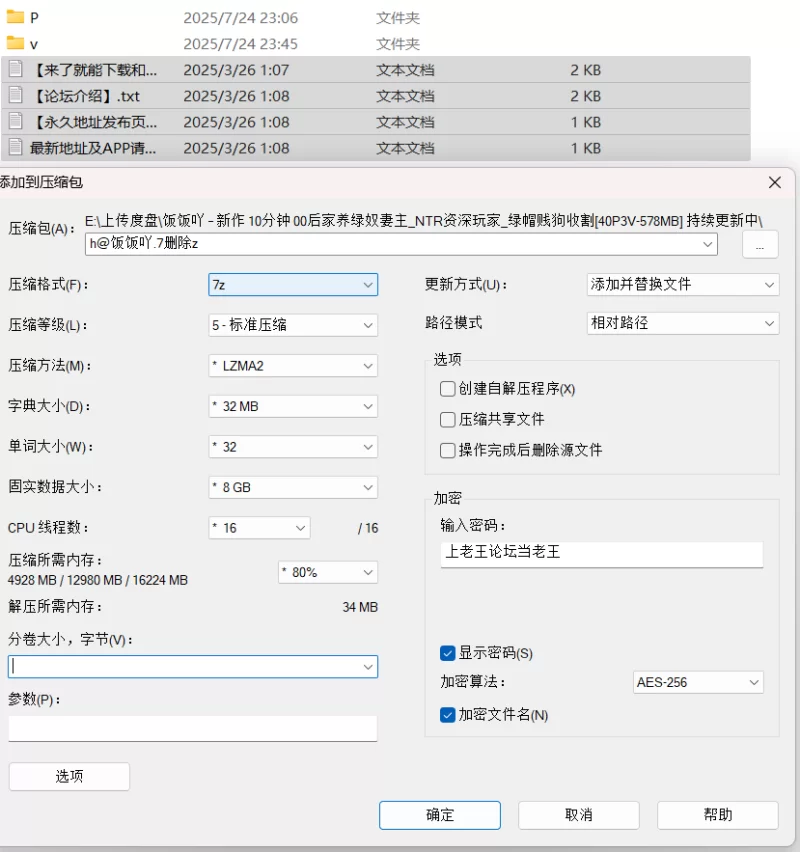Open 压缩等级 dropdown showing 5 - 标准压缩
The width and height of the screenshot is (800, 852).
[x=293, y=325]
